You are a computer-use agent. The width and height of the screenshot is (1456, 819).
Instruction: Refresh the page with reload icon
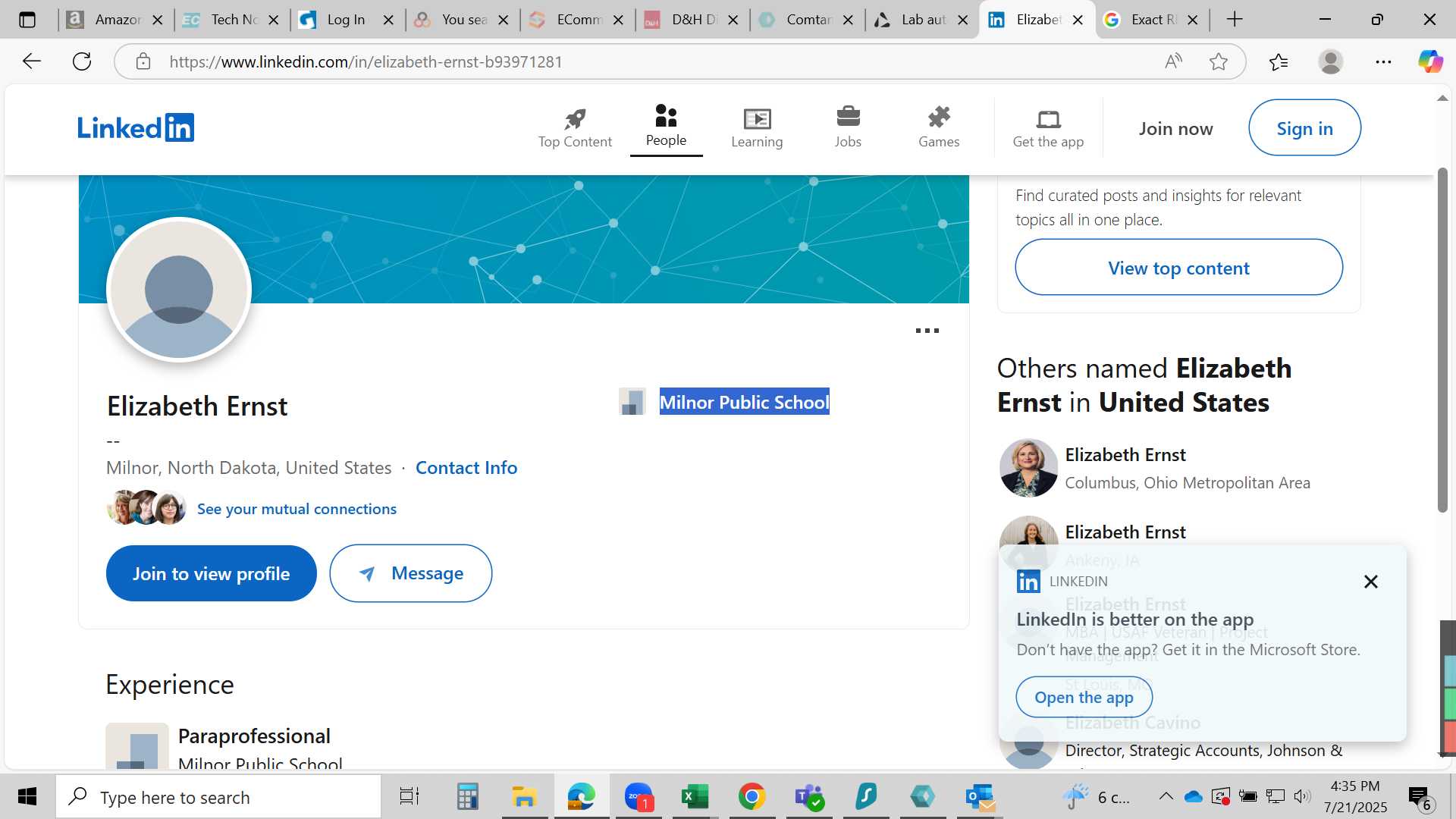tap(82, 61)
